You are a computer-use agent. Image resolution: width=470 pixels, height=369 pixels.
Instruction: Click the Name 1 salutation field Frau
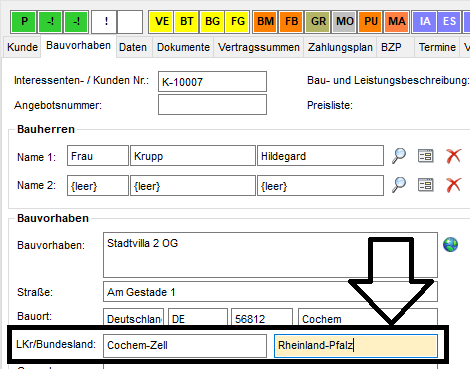(x=98, y=156)
